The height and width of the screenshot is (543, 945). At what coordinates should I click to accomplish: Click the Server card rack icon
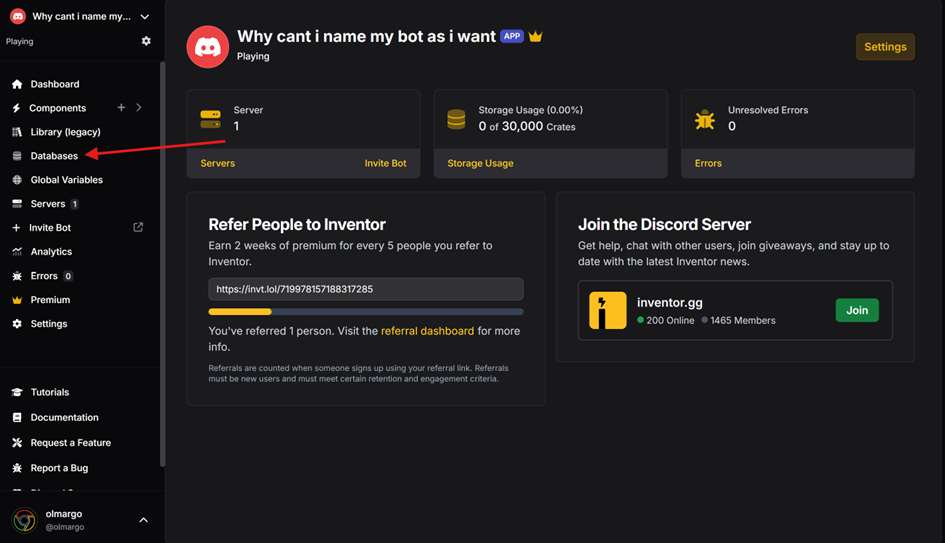pos(210,119)
